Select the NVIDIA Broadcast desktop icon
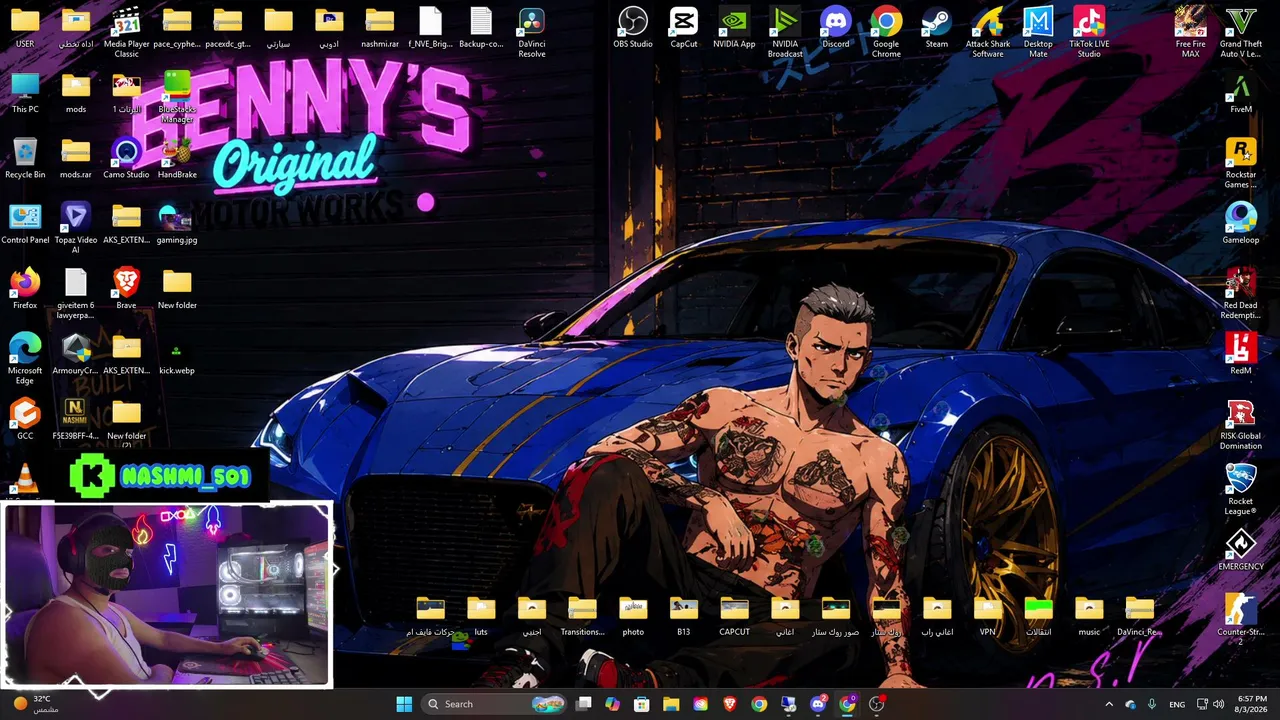The image size is (1280, 720). point(785,33)
